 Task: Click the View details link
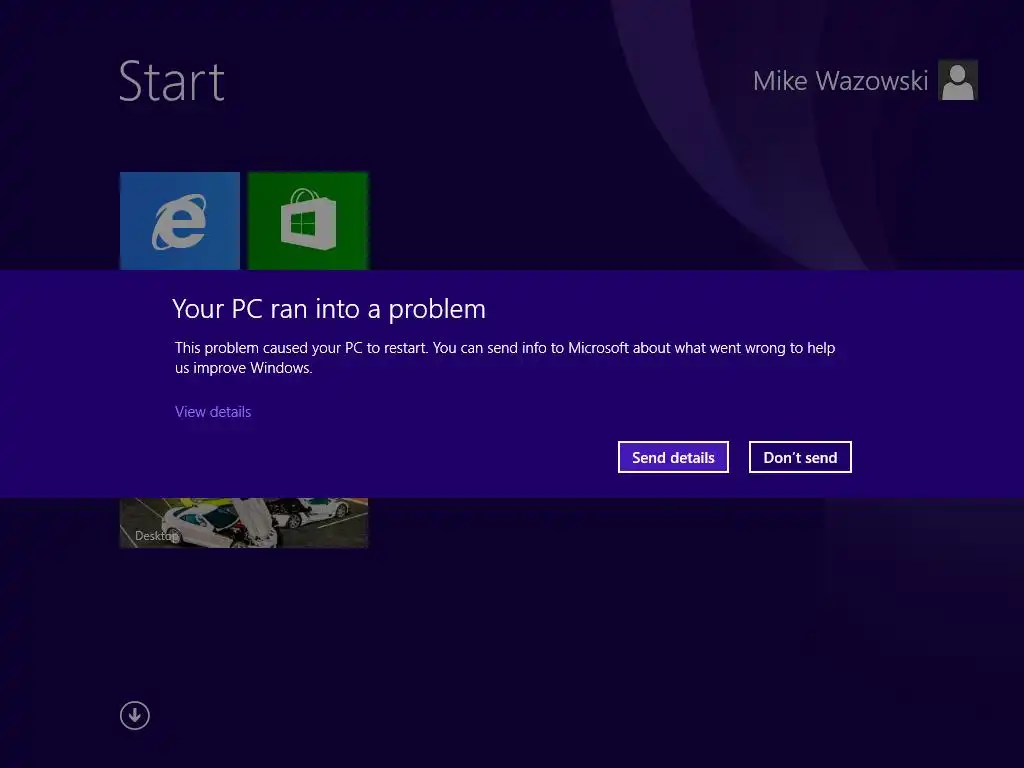click(x=213, y=411)
